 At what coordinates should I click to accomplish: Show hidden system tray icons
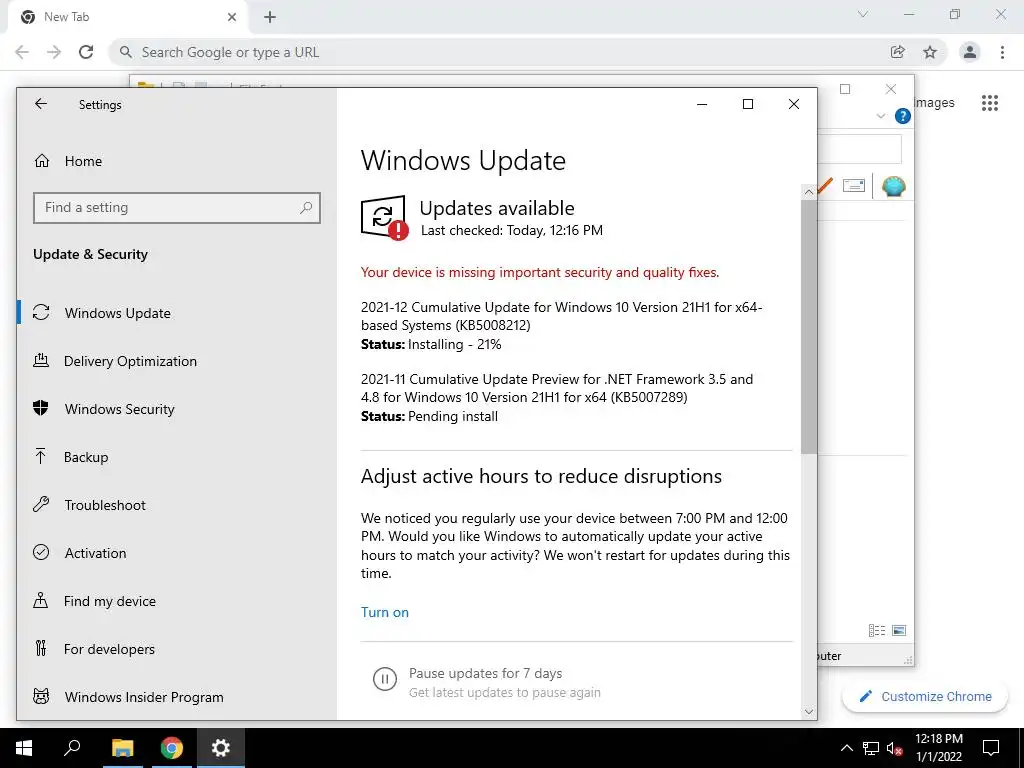point(846,748)
